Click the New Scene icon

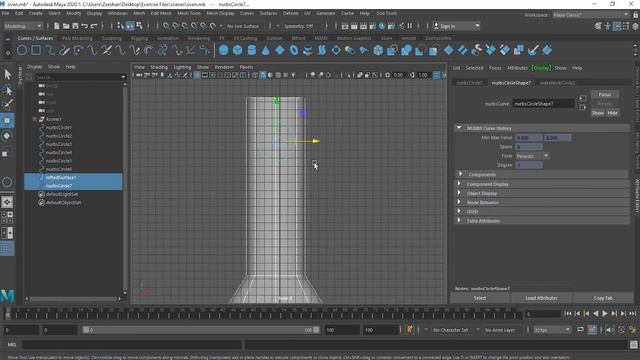pos(56,26)
